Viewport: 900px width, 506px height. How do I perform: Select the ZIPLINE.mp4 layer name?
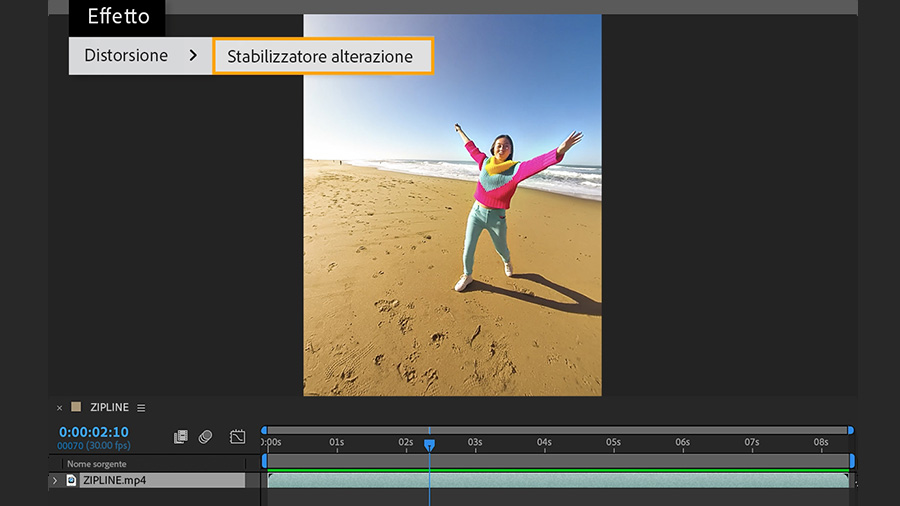[116, 481]
